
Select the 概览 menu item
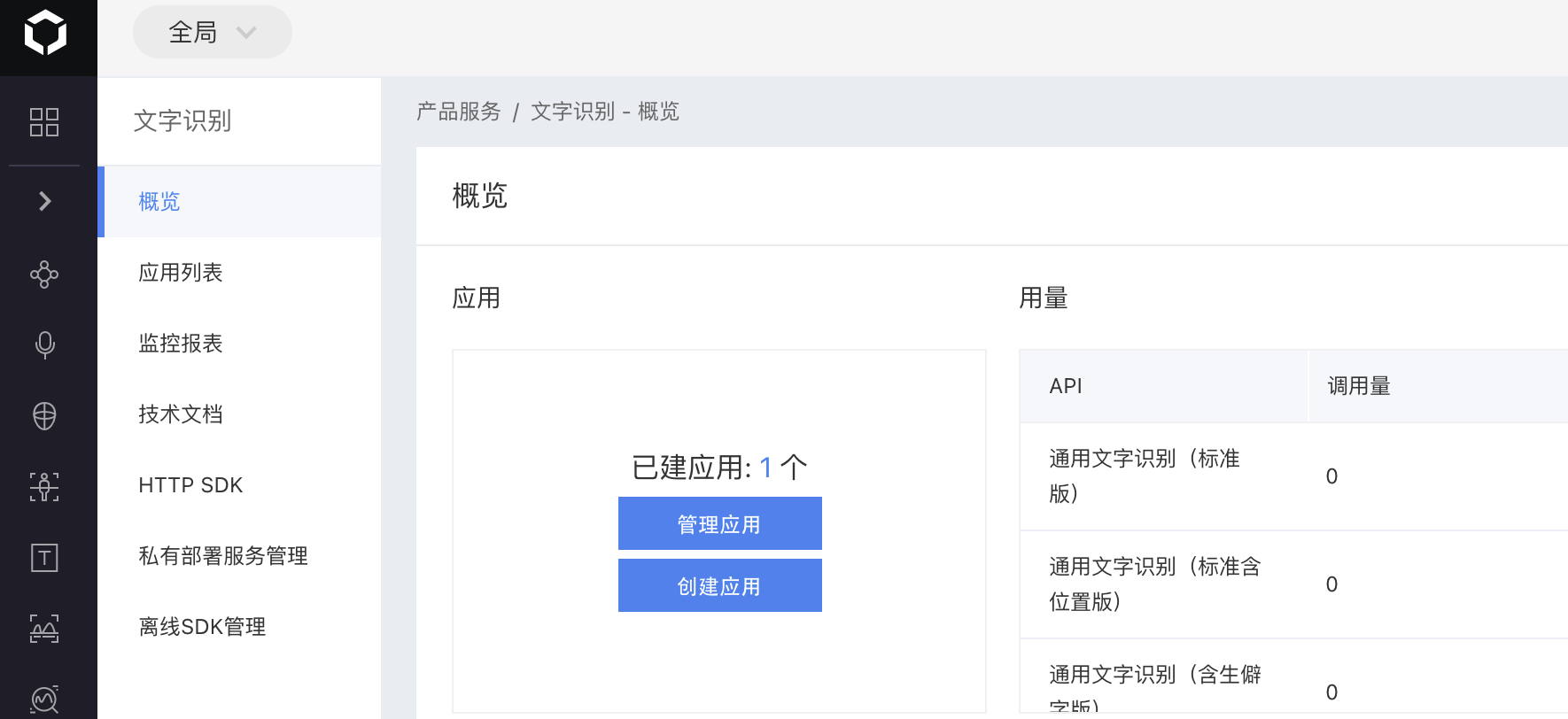pos(159,202)
